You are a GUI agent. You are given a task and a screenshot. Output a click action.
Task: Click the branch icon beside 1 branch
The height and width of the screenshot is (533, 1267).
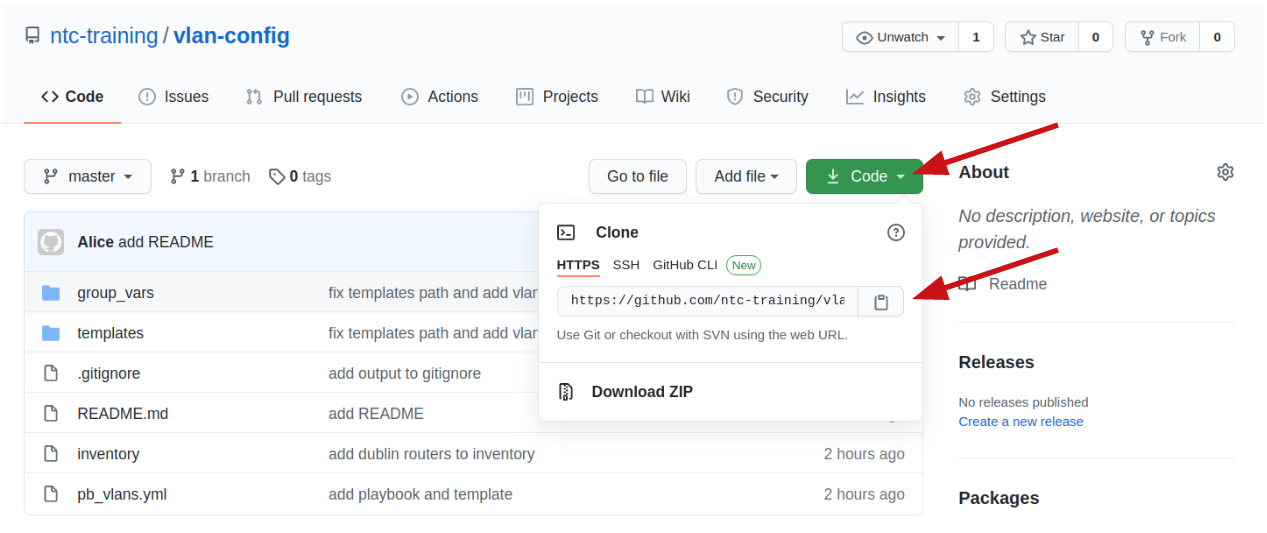point(178,176)
